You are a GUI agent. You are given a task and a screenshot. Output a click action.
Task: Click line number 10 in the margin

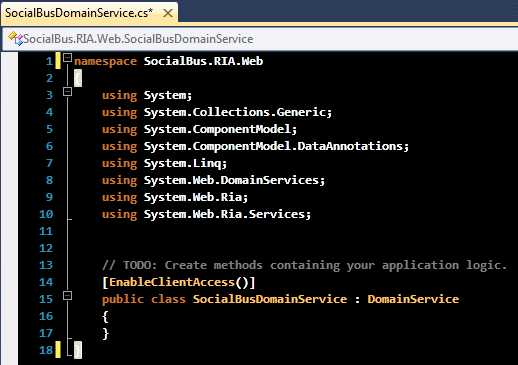[46, 214]
